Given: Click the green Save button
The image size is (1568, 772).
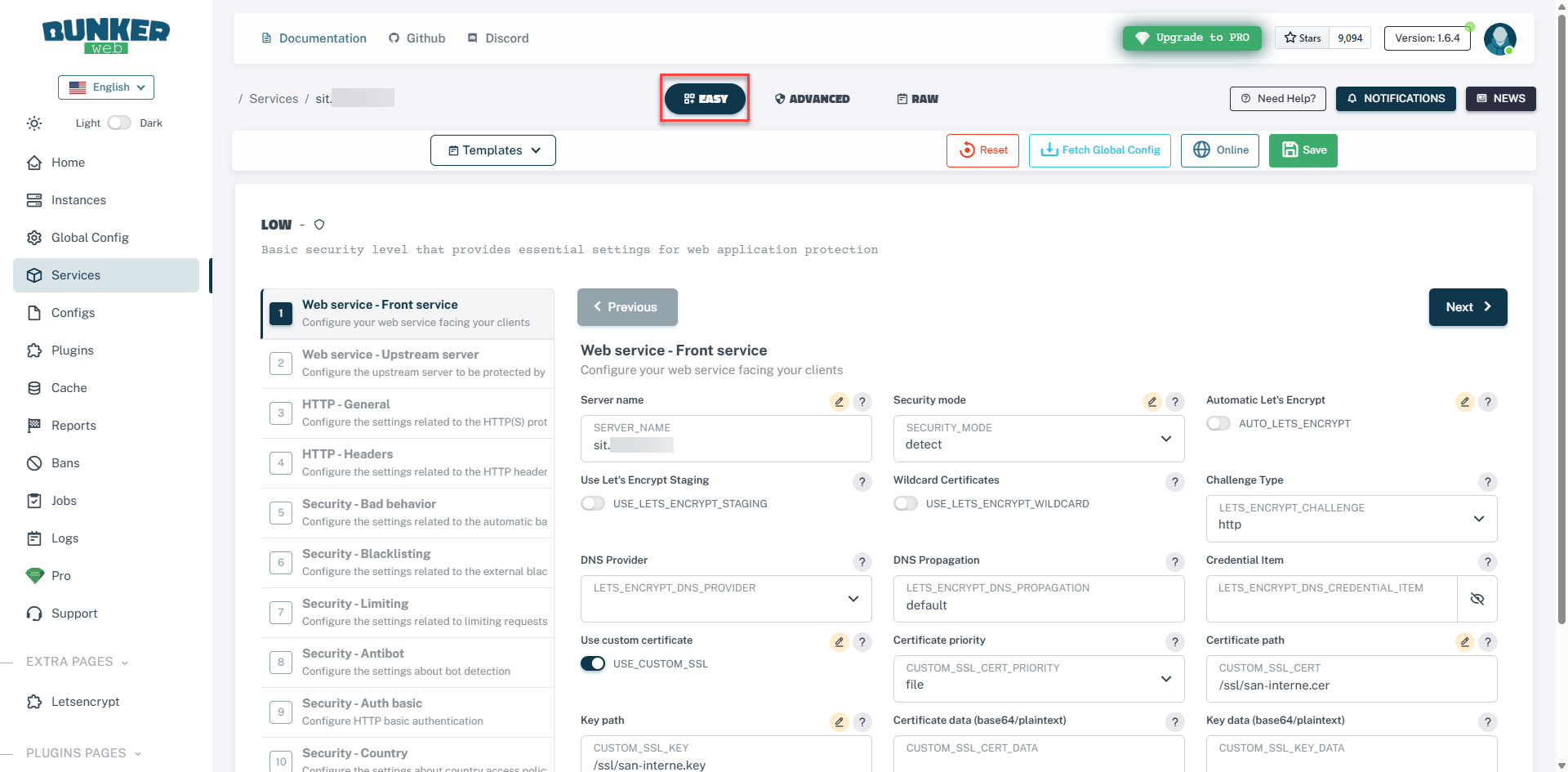Looking at the screenshot, I should 1303,150.
